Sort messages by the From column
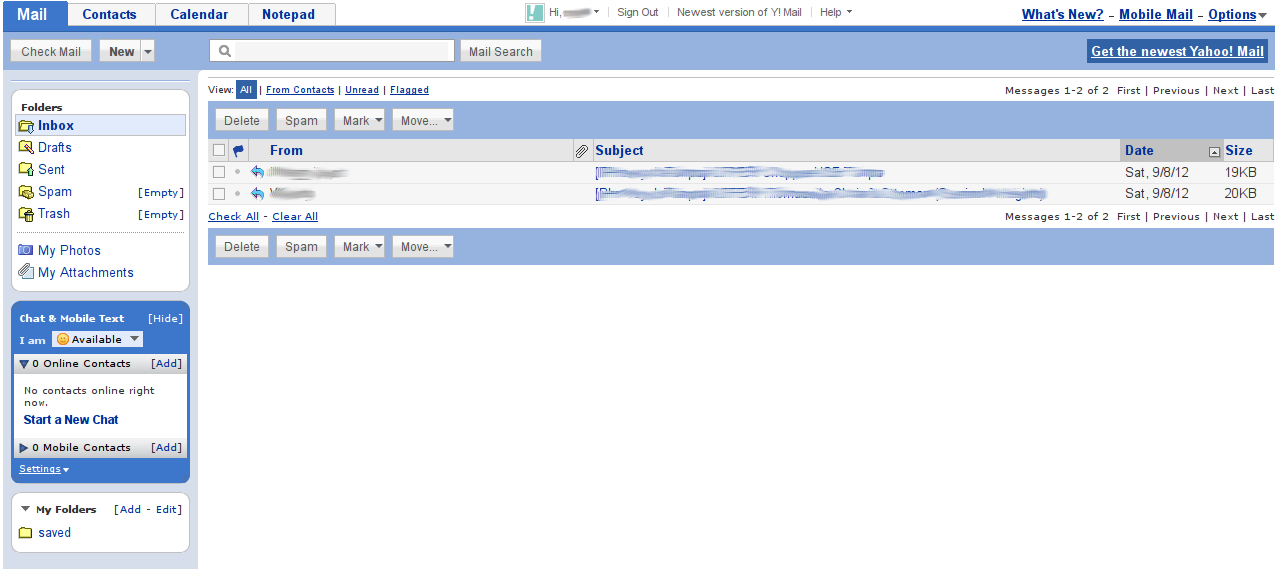This screenshot has height=574, width=1278. coord(286,151)
